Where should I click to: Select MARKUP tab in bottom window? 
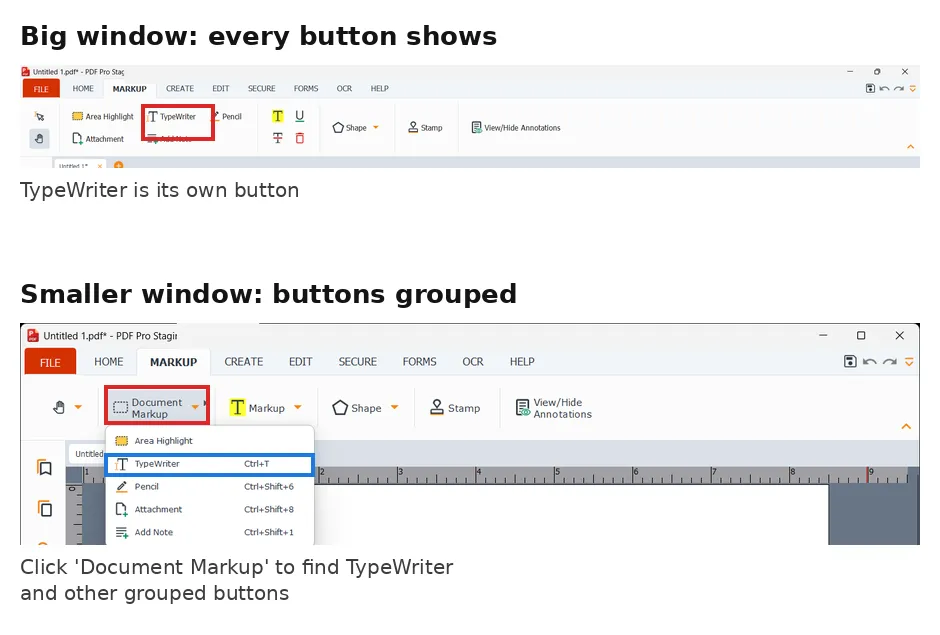point(173,362)
